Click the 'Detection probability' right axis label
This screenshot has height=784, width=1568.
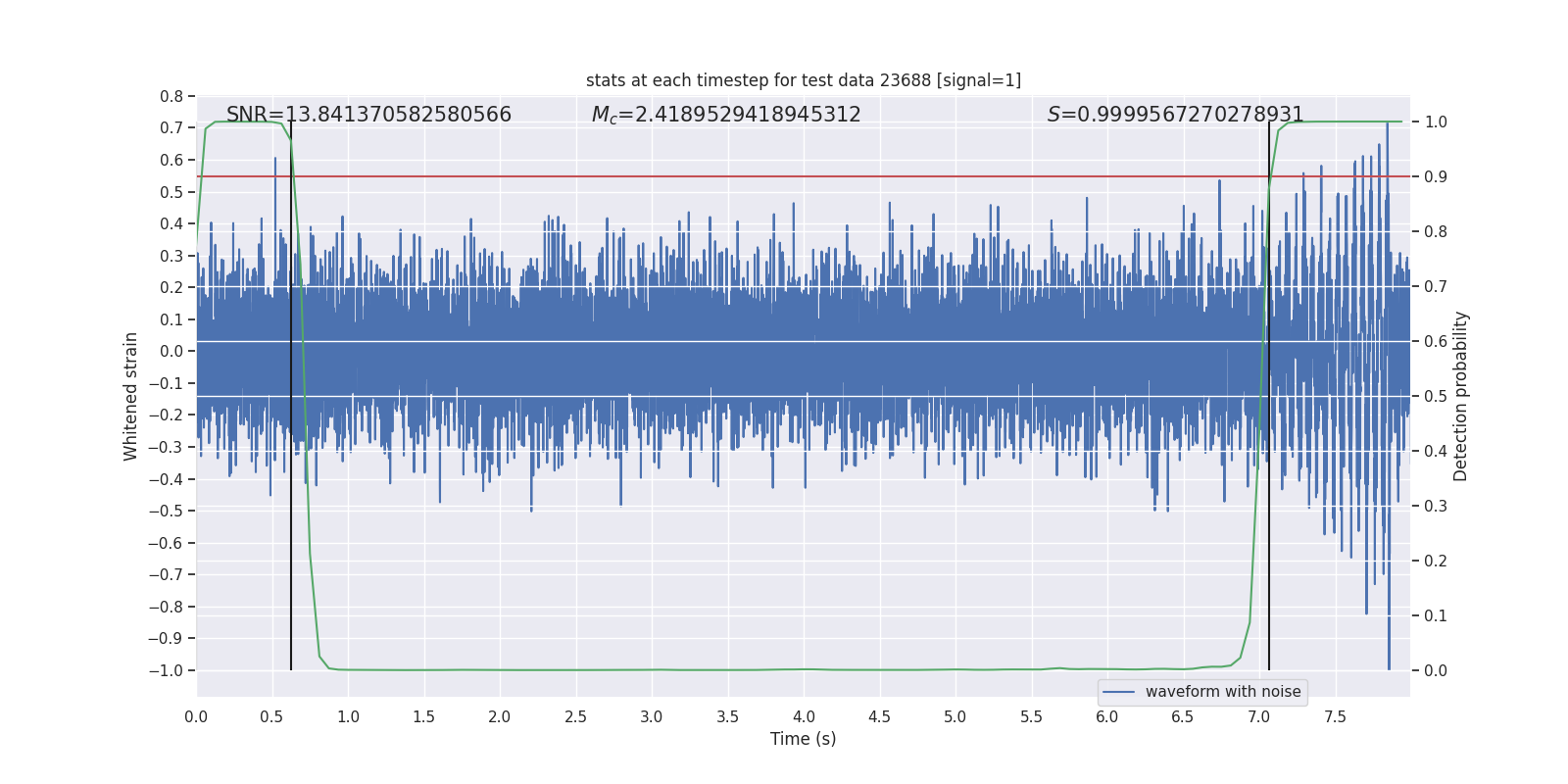pos(1461,396)
